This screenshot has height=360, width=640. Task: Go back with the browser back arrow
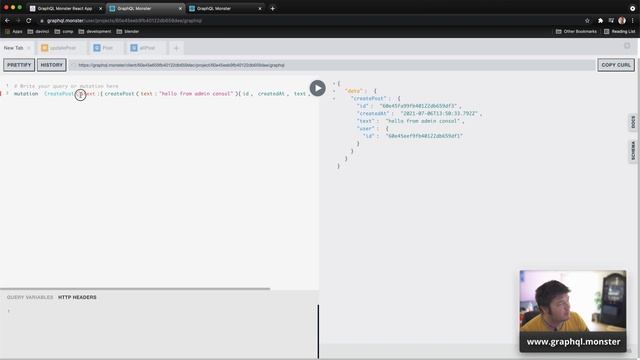(7, 20)
